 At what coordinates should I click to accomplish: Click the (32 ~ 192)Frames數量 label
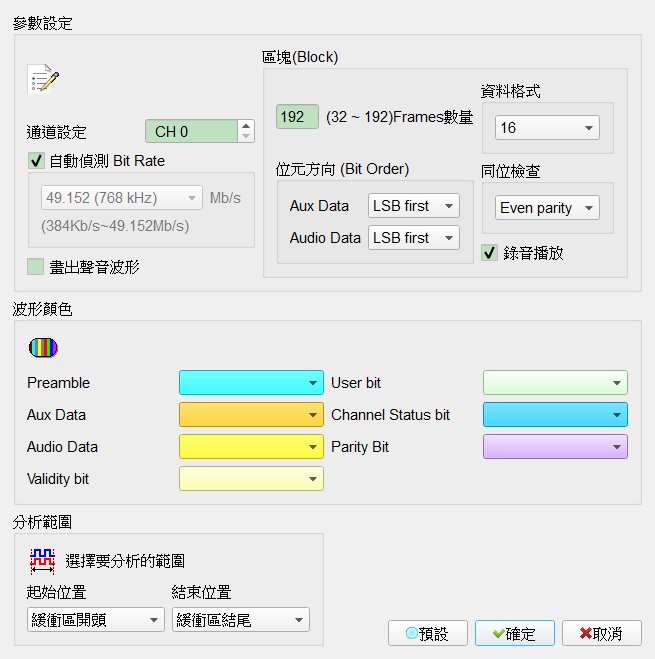click(400, 117)
